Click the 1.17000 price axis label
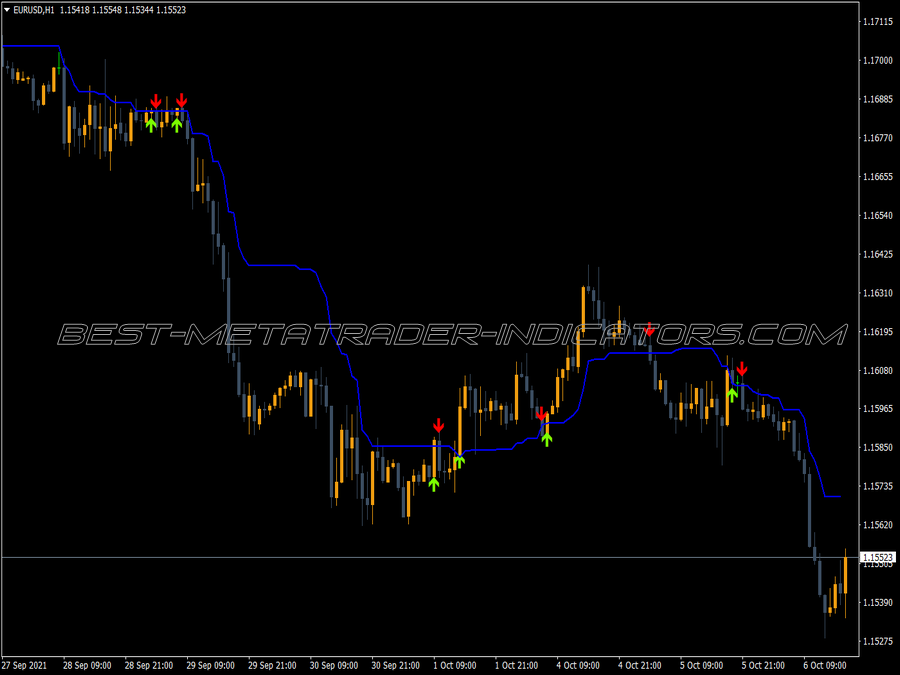This screenshot has width=900, height=675. [878, 60]
